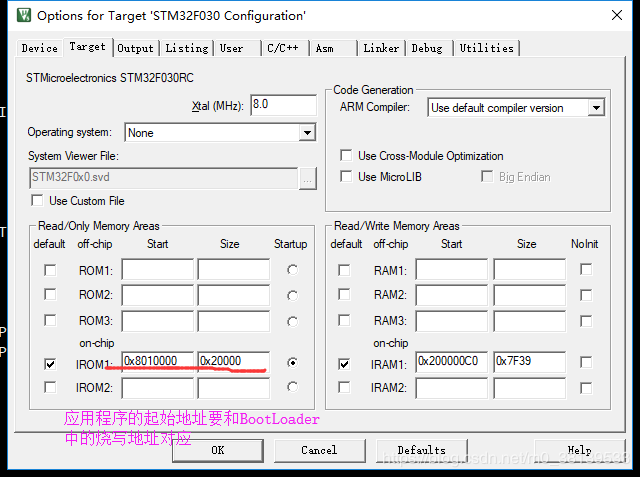
Task: Enable Use Custom File checkbox
Action: tap(37, 201)
